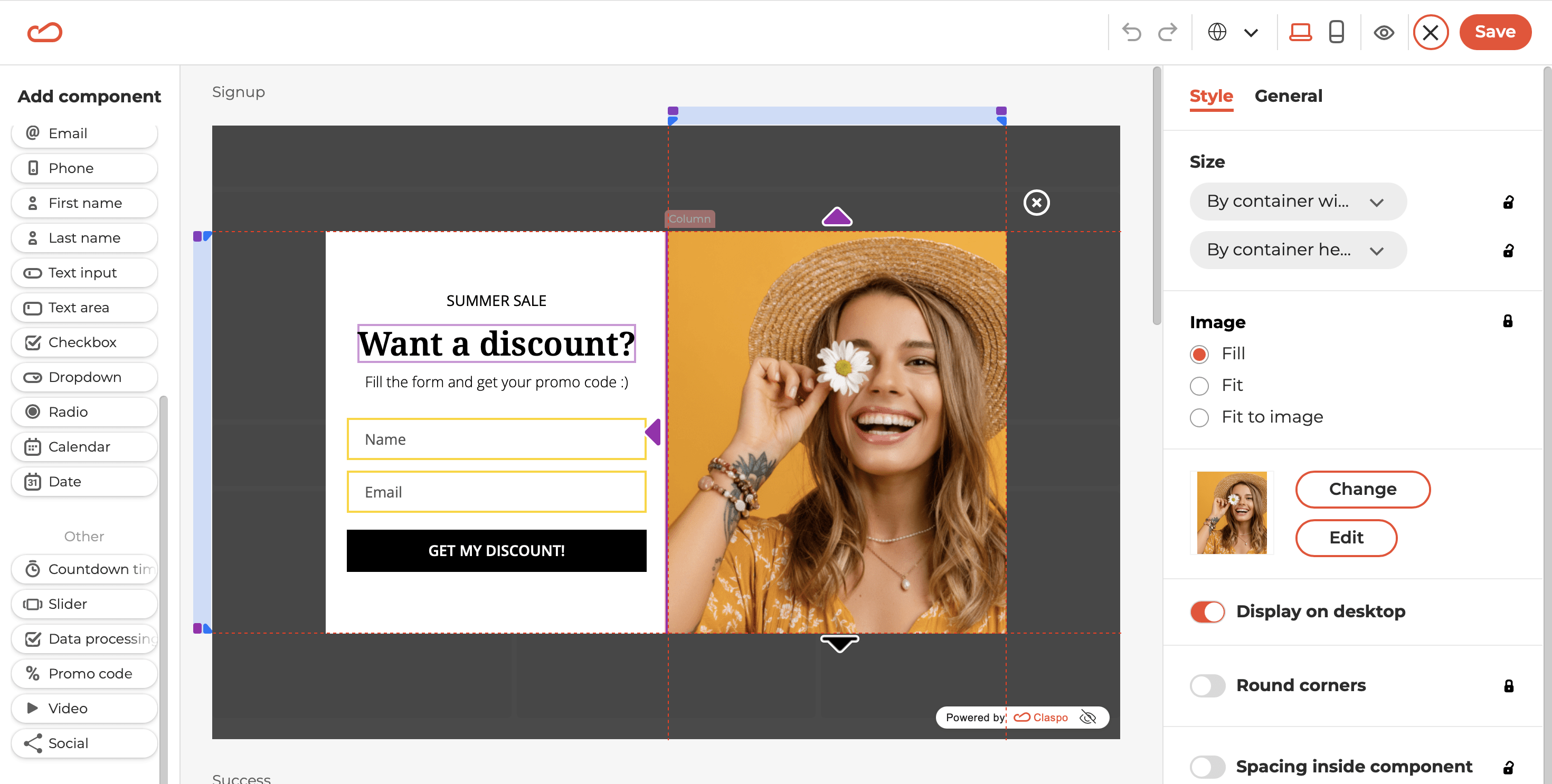This screenshot has width=1552, height=784.
Task: Open the container height dropdown
Action: [x=1298, y=250]
